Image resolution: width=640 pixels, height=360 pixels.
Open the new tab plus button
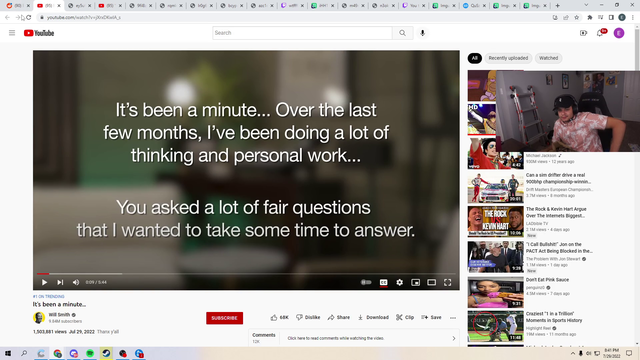[x=557, y=6]
